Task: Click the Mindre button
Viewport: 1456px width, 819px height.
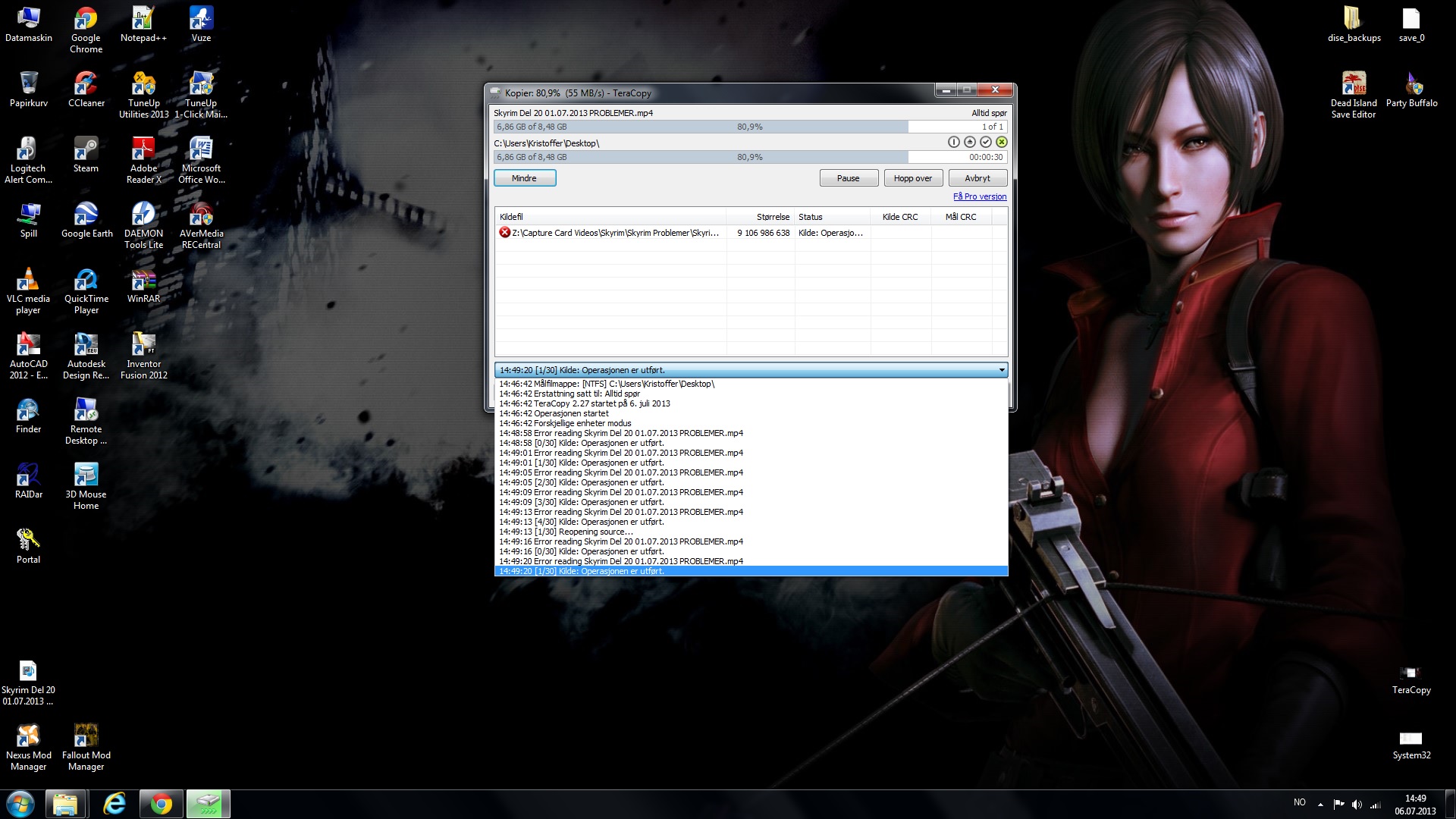Action: tap(524, 178)
